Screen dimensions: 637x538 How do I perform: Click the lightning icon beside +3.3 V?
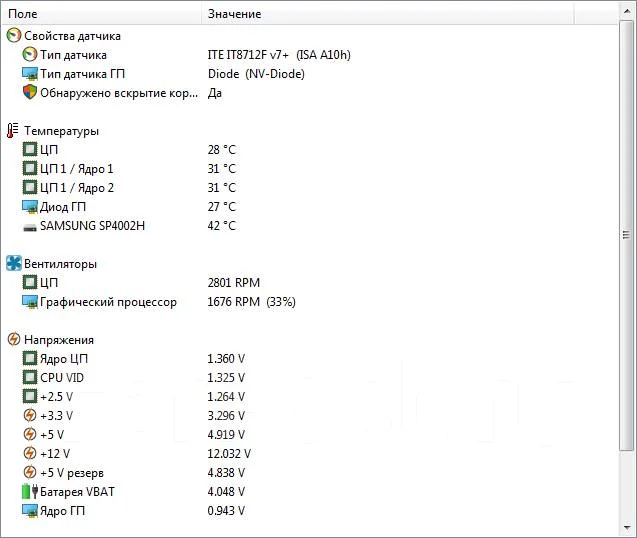click(30, 415)
